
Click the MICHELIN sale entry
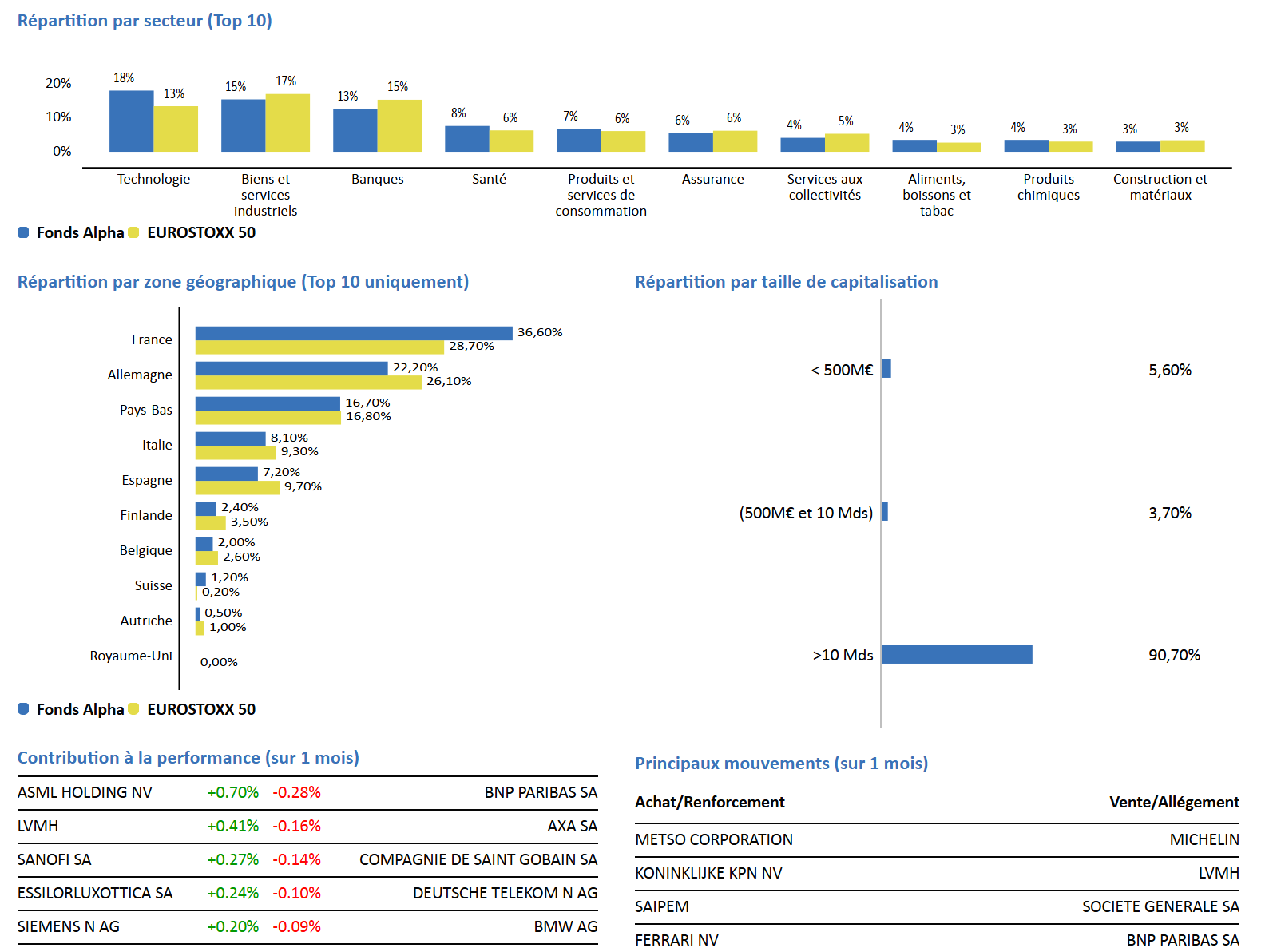point(1204,840)
